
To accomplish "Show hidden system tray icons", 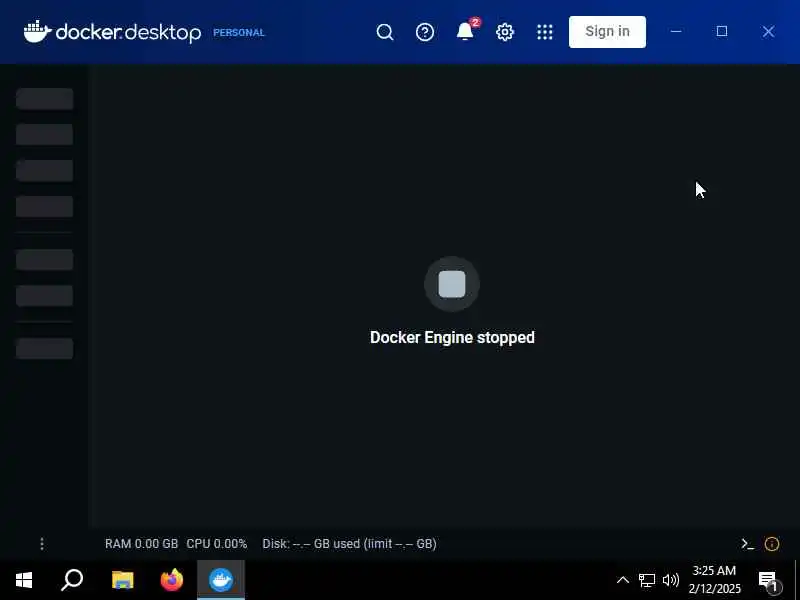I will pyautogui.click(x=622, y=580).
